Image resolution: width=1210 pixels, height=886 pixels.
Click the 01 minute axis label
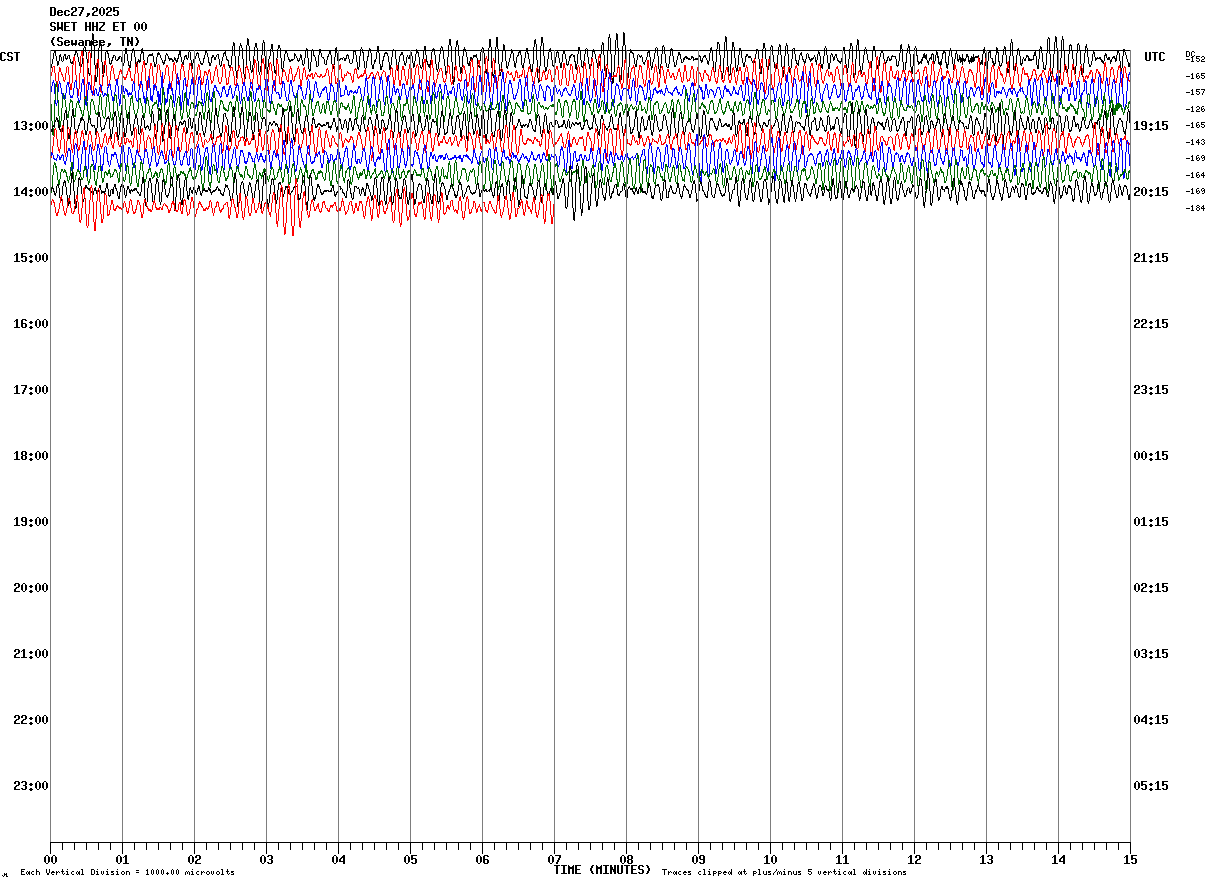[122, 860]
